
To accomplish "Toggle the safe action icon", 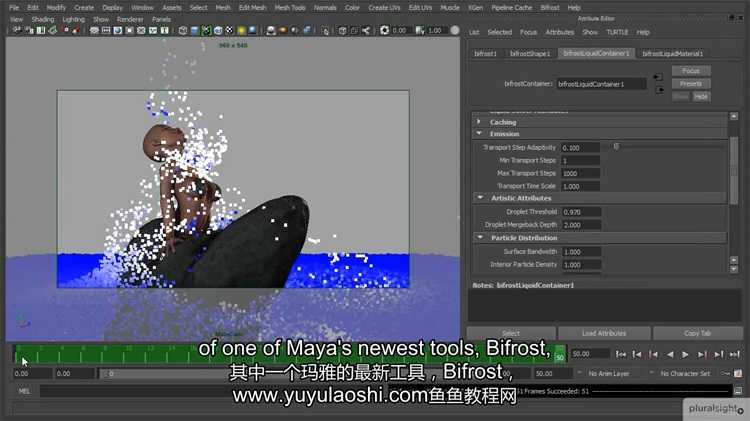I will click(153, 31).
